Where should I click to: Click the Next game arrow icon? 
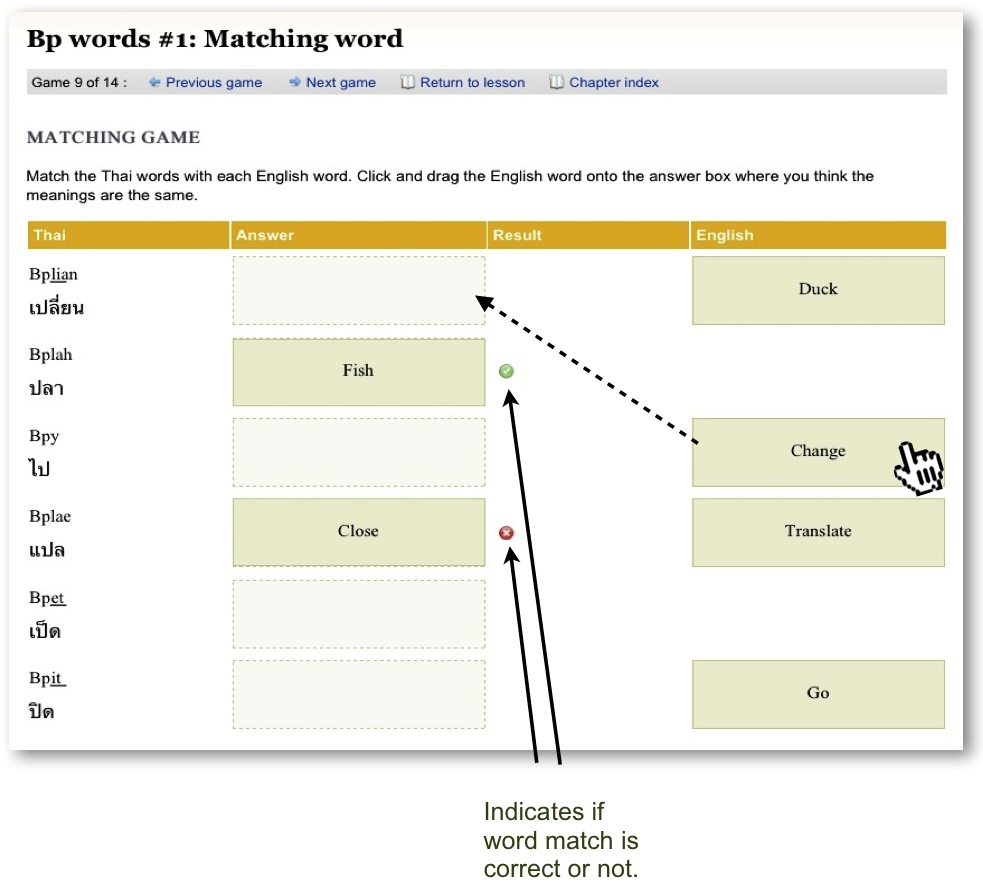[295, 82]
